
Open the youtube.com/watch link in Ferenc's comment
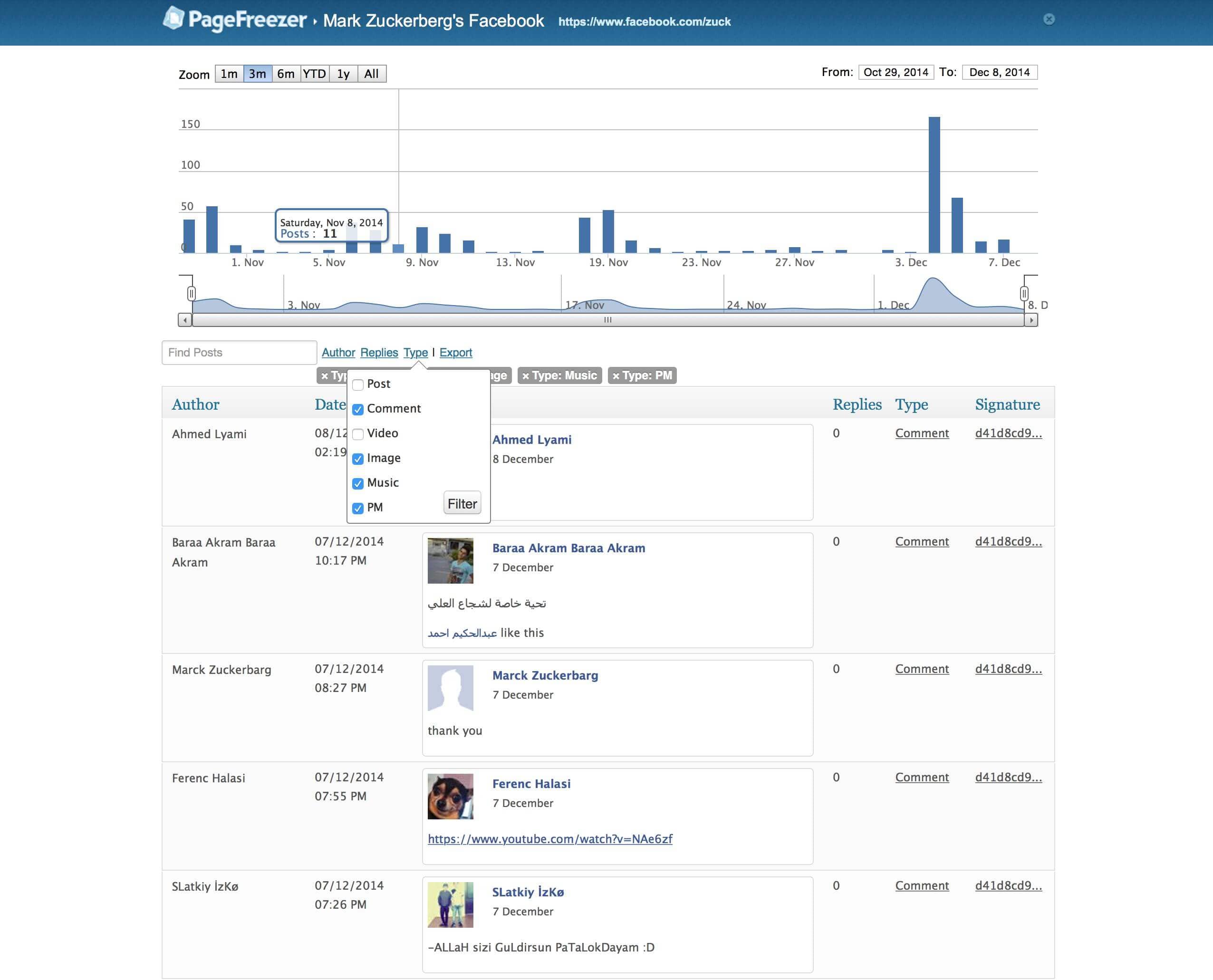(x=550, y=839)
